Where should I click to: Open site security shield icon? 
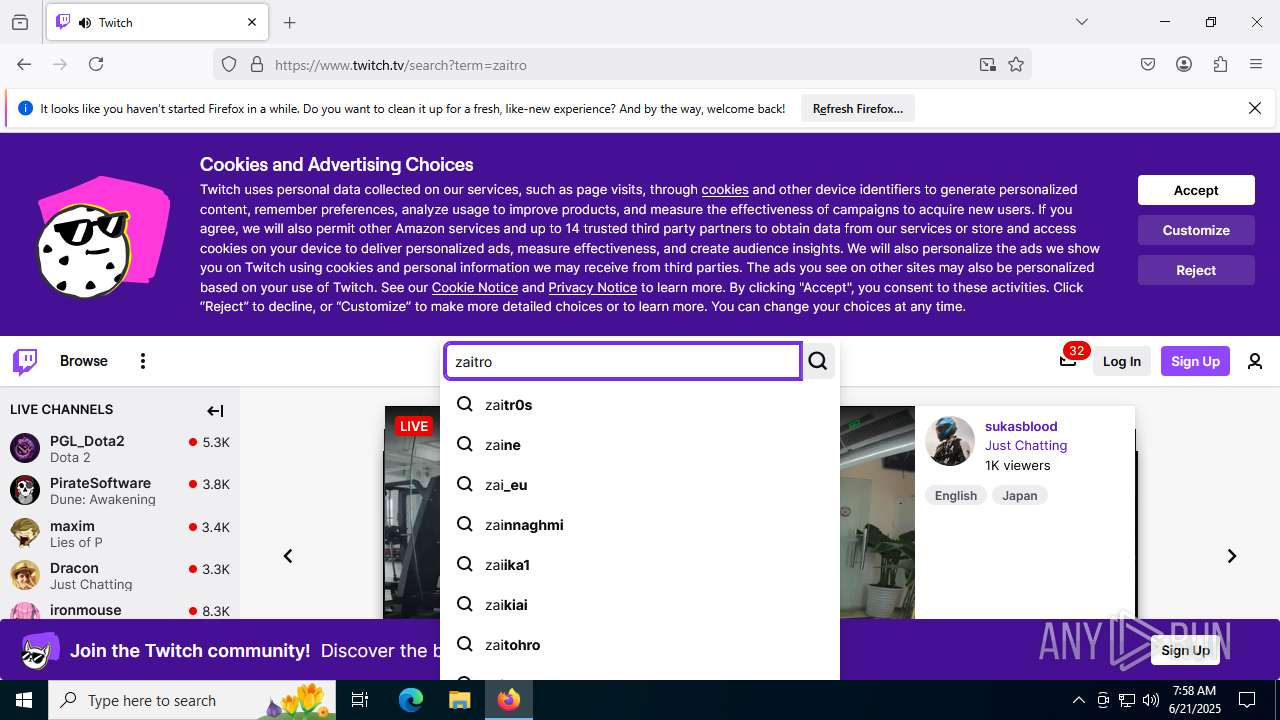click(x=229, y=64)
